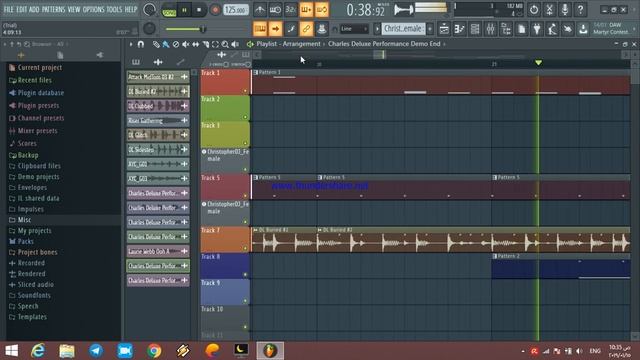This screenshot has height=360, width=640.
Task: Expand the Demo projects browser folder
Action: tap(38, 177)
